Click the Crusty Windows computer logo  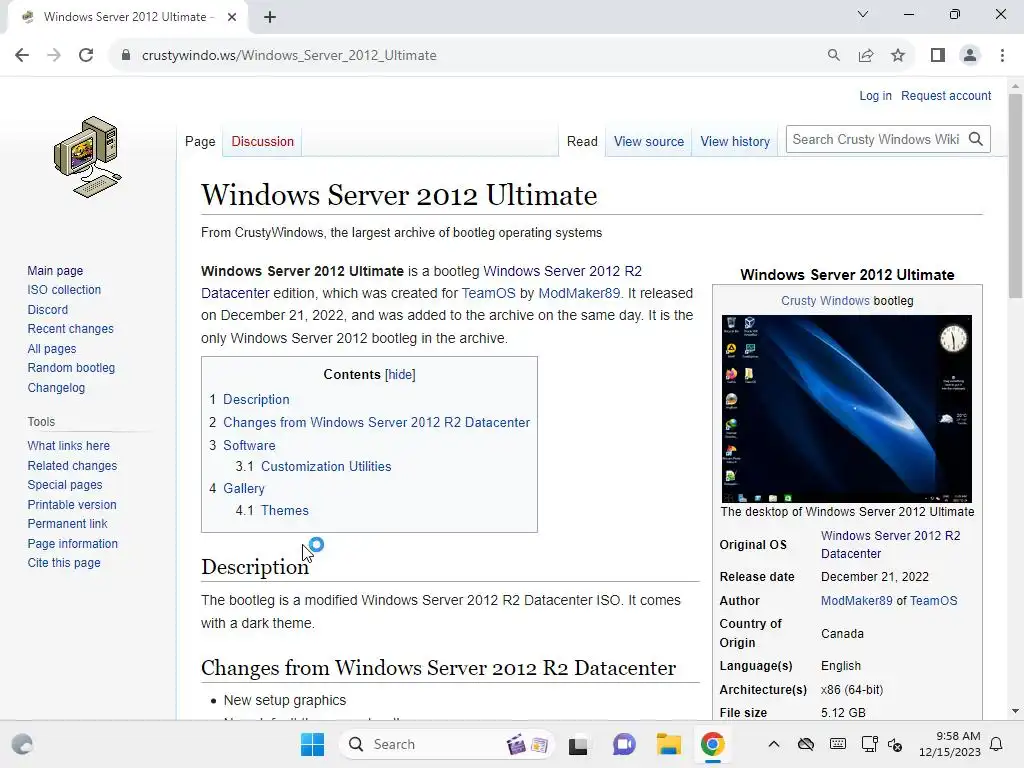coord(88,157)
